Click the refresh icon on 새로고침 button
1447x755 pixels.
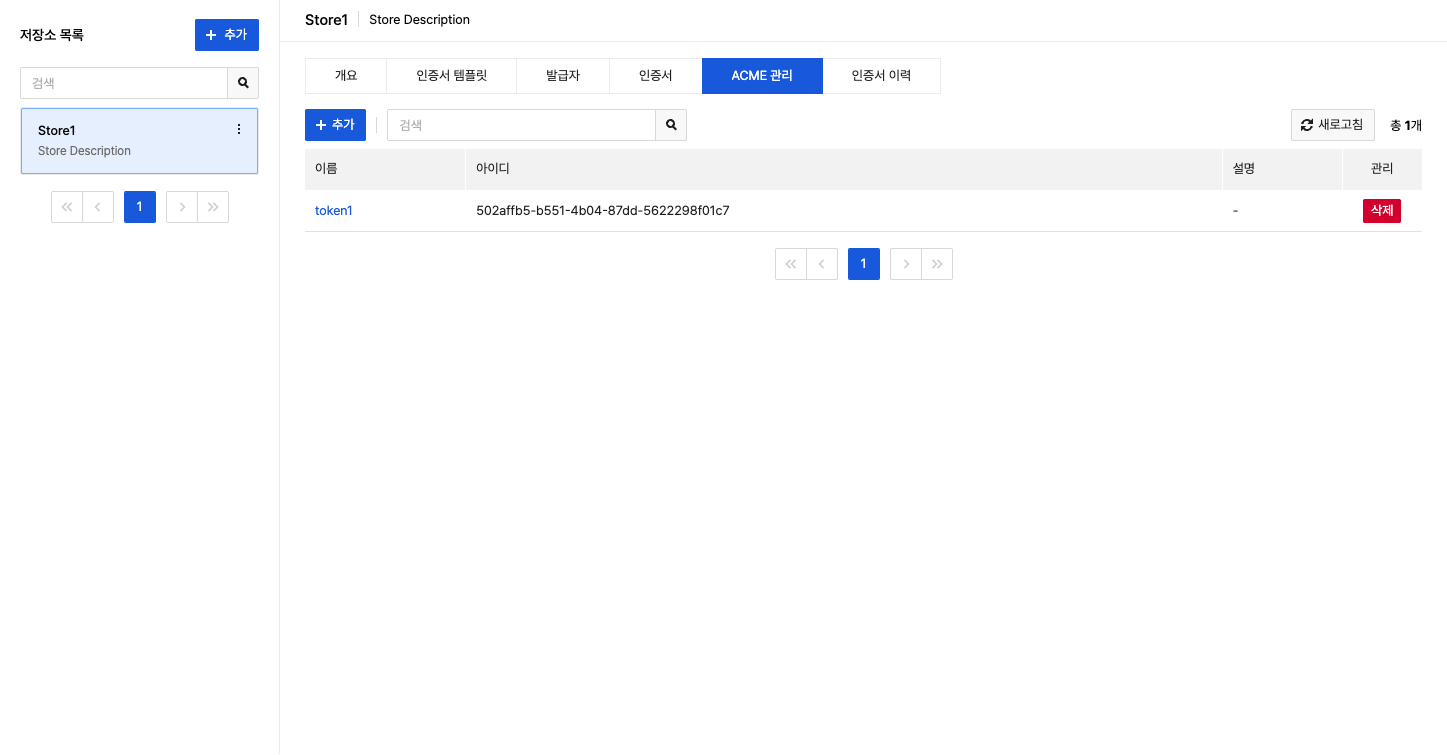pos(1307,124)
